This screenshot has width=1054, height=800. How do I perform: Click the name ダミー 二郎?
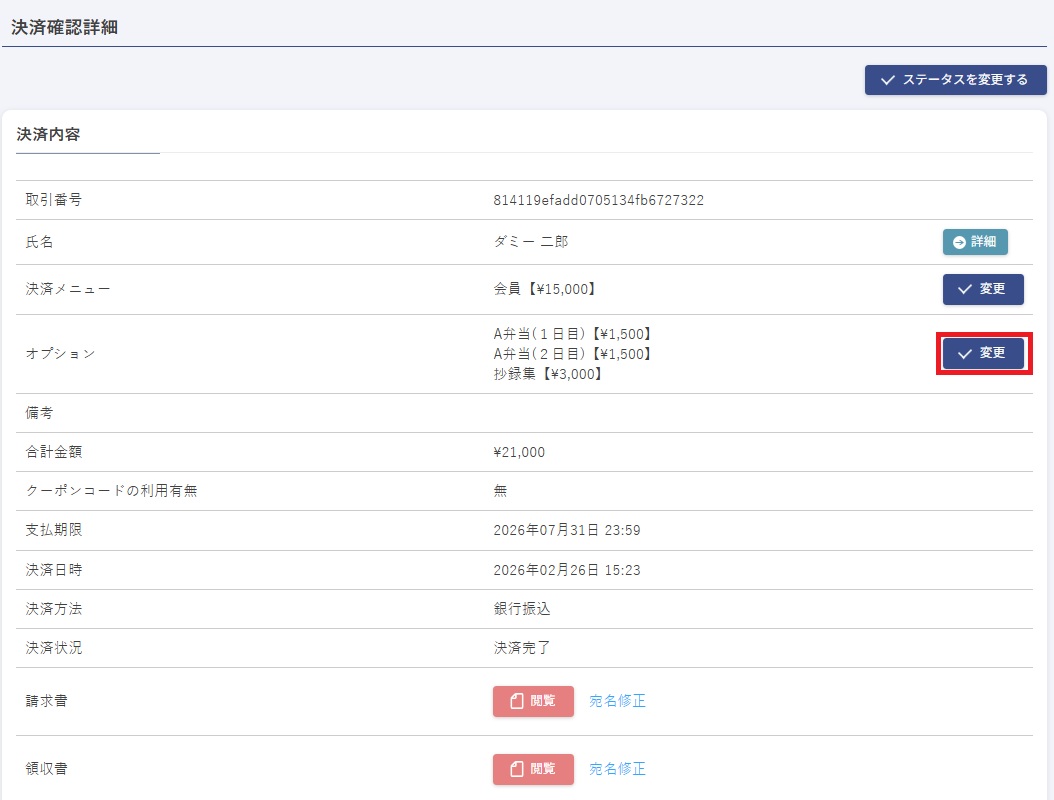(x=531, y=242)
